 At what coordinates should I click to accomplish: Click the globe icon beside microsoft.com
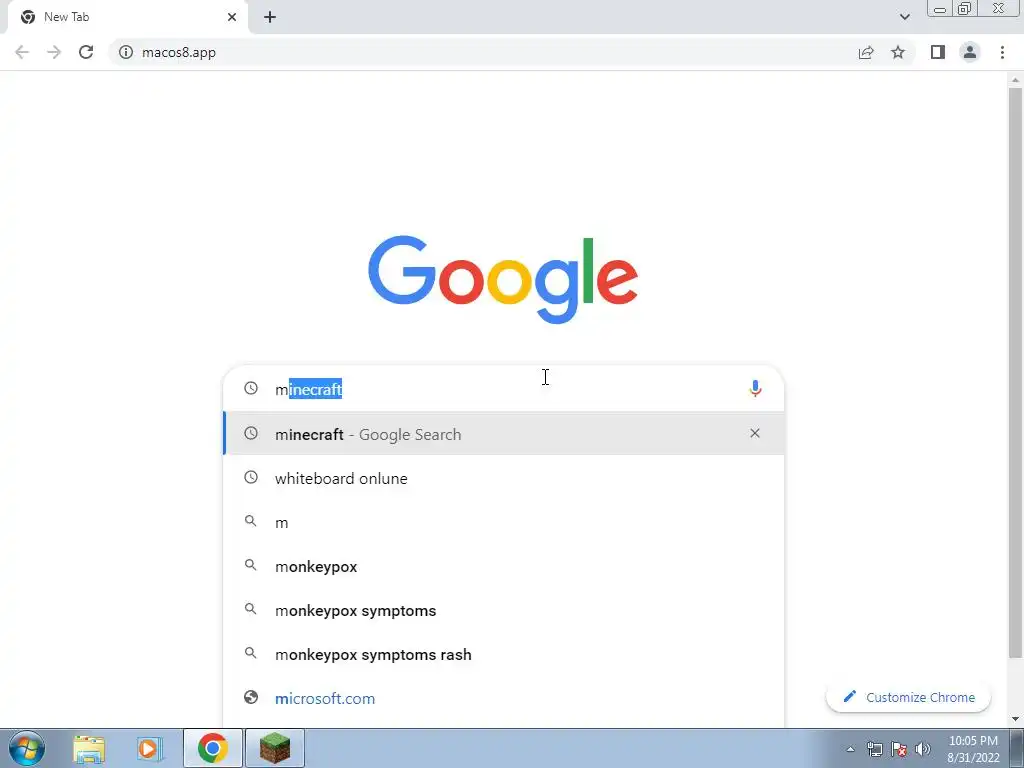[x=251, y=697]
